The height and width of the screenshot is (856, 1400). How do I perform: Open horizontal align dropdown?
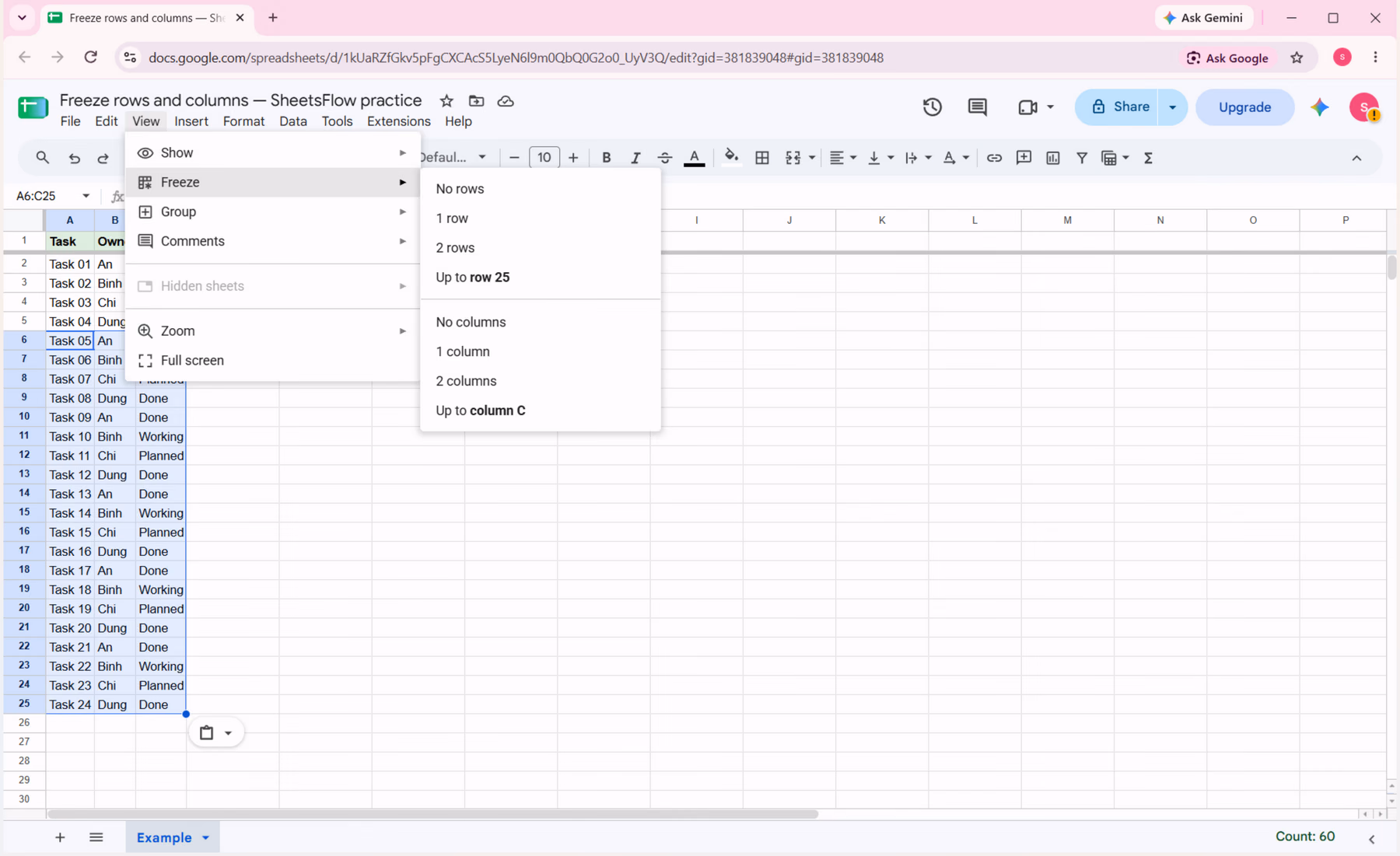click(x=842, y=158)
